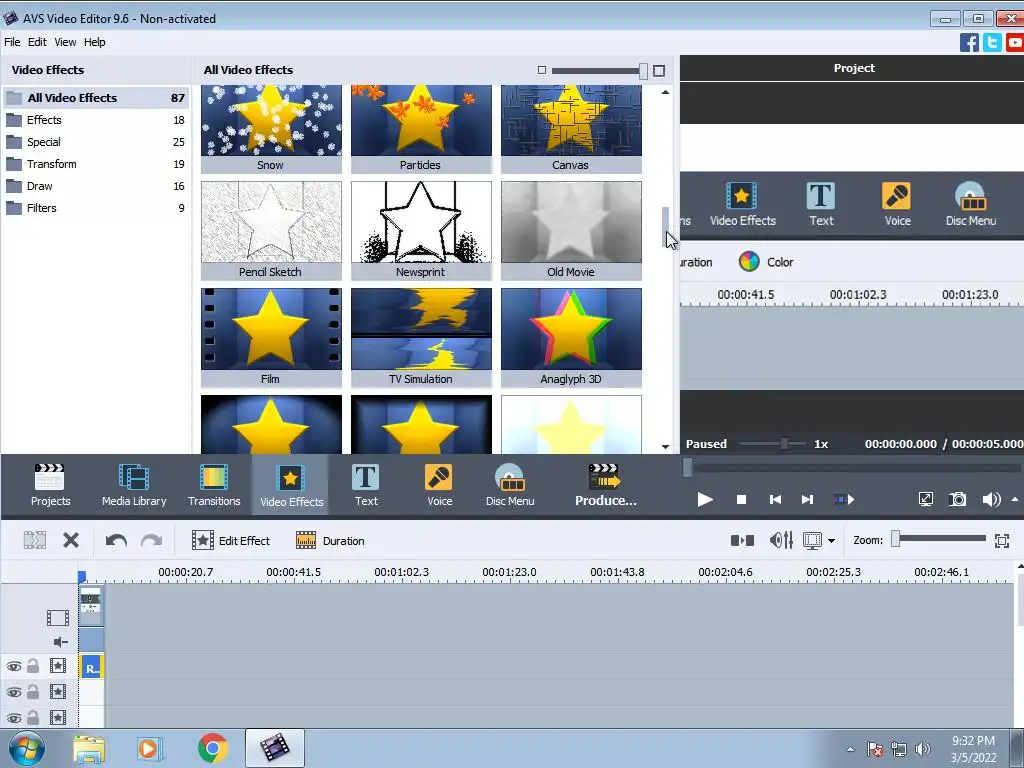Open the Edit menu
The height and width of the screenshot is (768, 1024).
click(37, 42)
